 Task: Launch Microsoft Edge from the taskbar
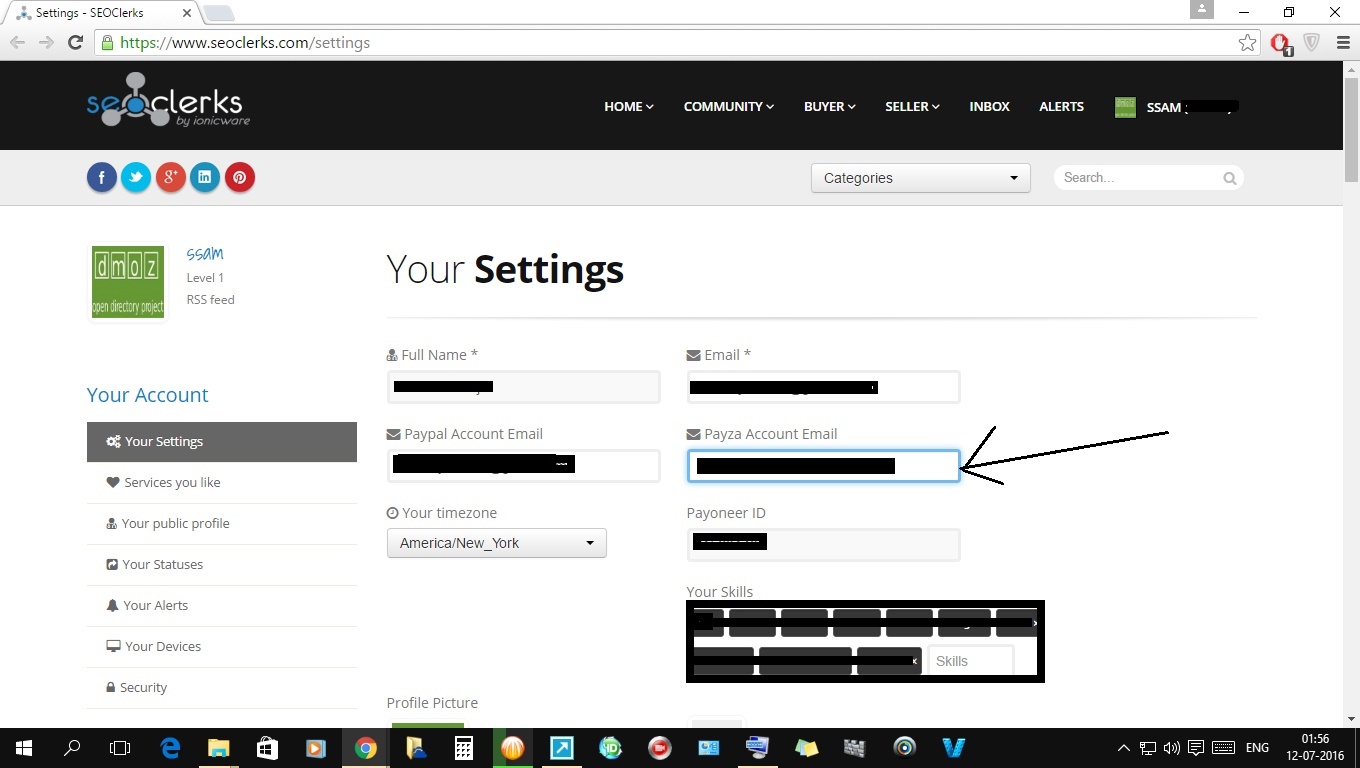tap(170, 747)
